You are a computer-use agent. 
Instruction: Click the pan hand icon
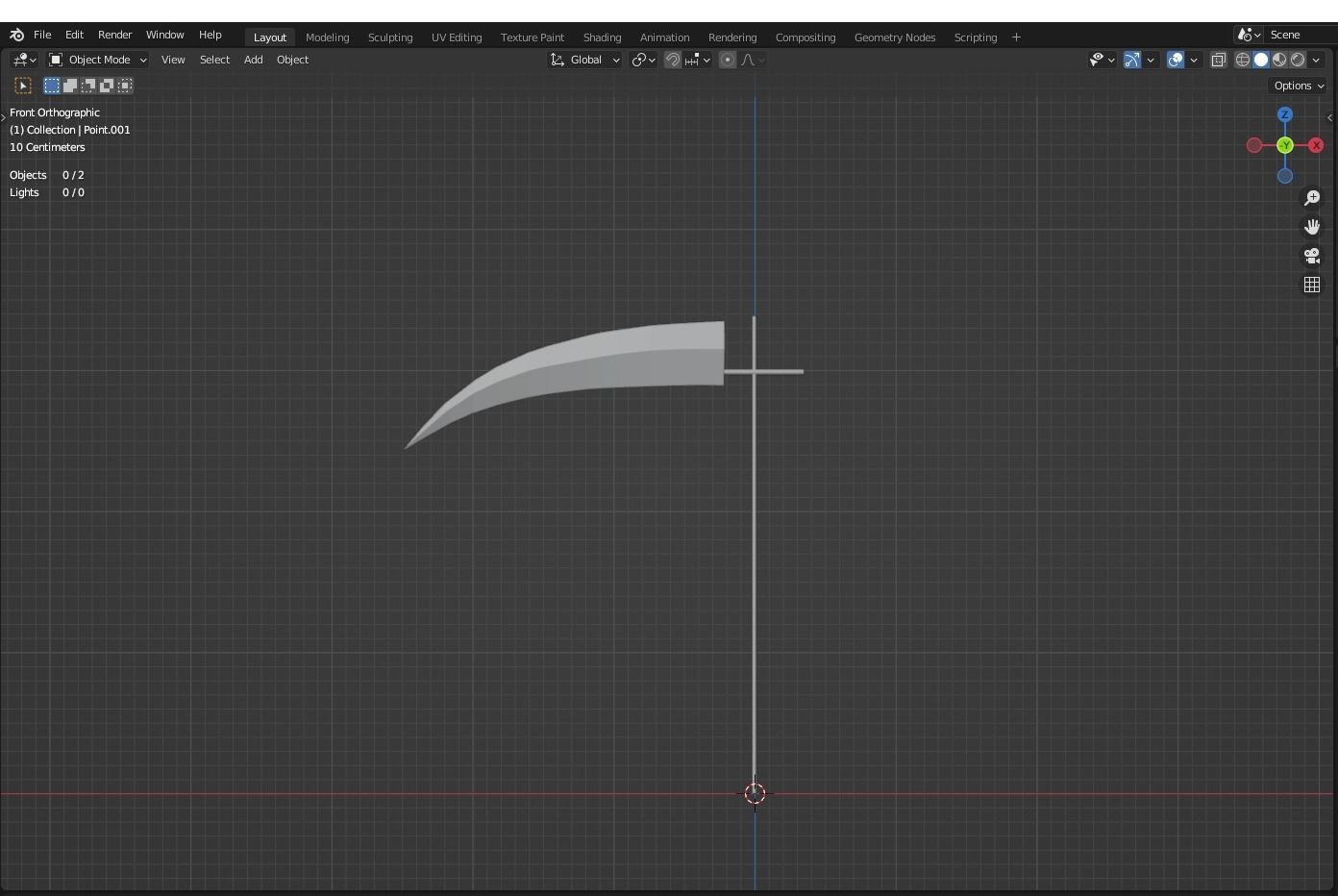tap(1312, 227)
